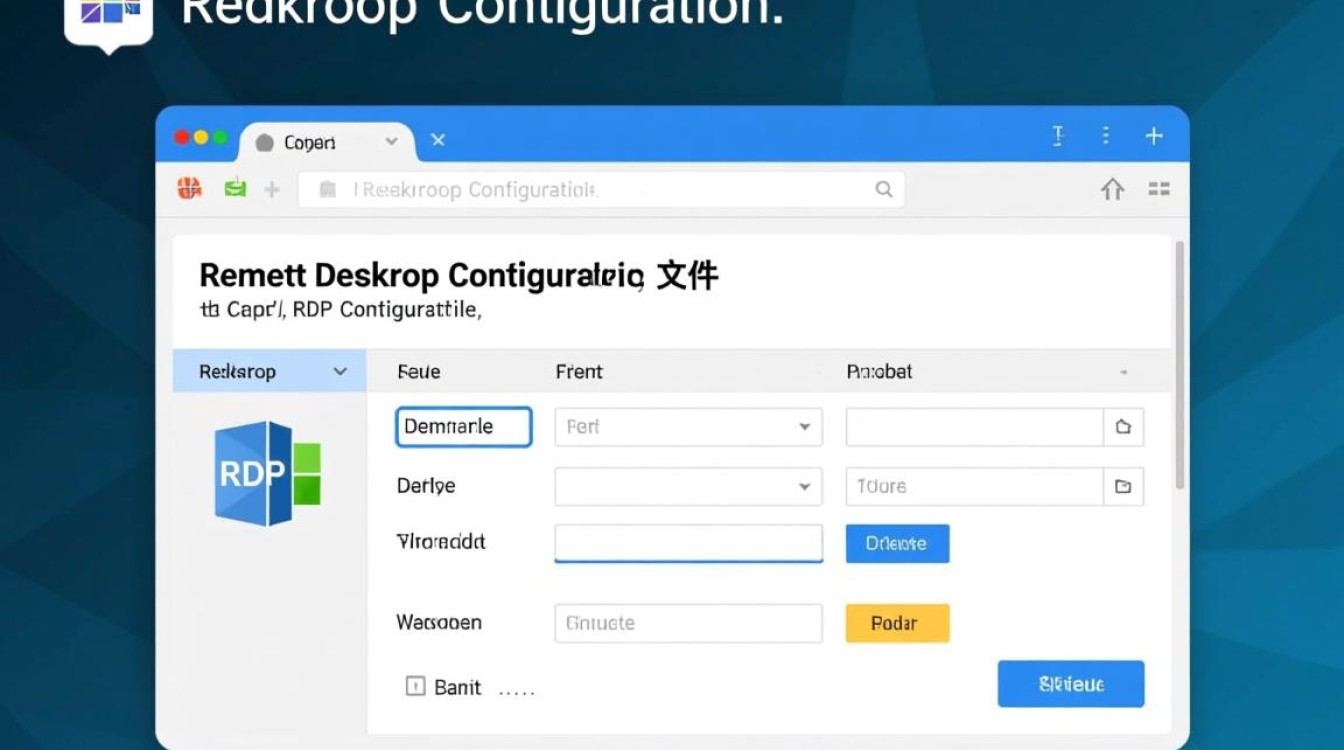Image resolution: width=1344 pixels, height=750 pixels.
Task: Click the home icon in browser toolbar
Action: coord(1112,189)
